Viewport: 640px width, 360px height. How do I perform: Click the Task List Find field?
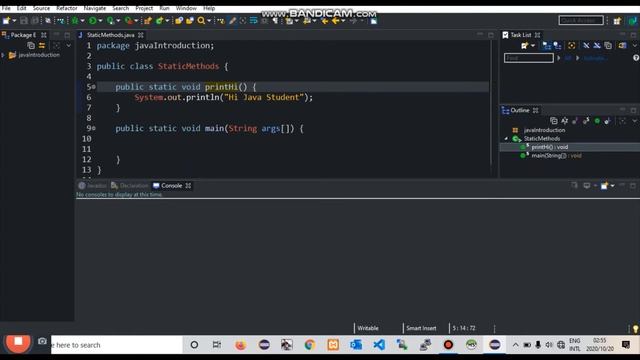[529, 58]
